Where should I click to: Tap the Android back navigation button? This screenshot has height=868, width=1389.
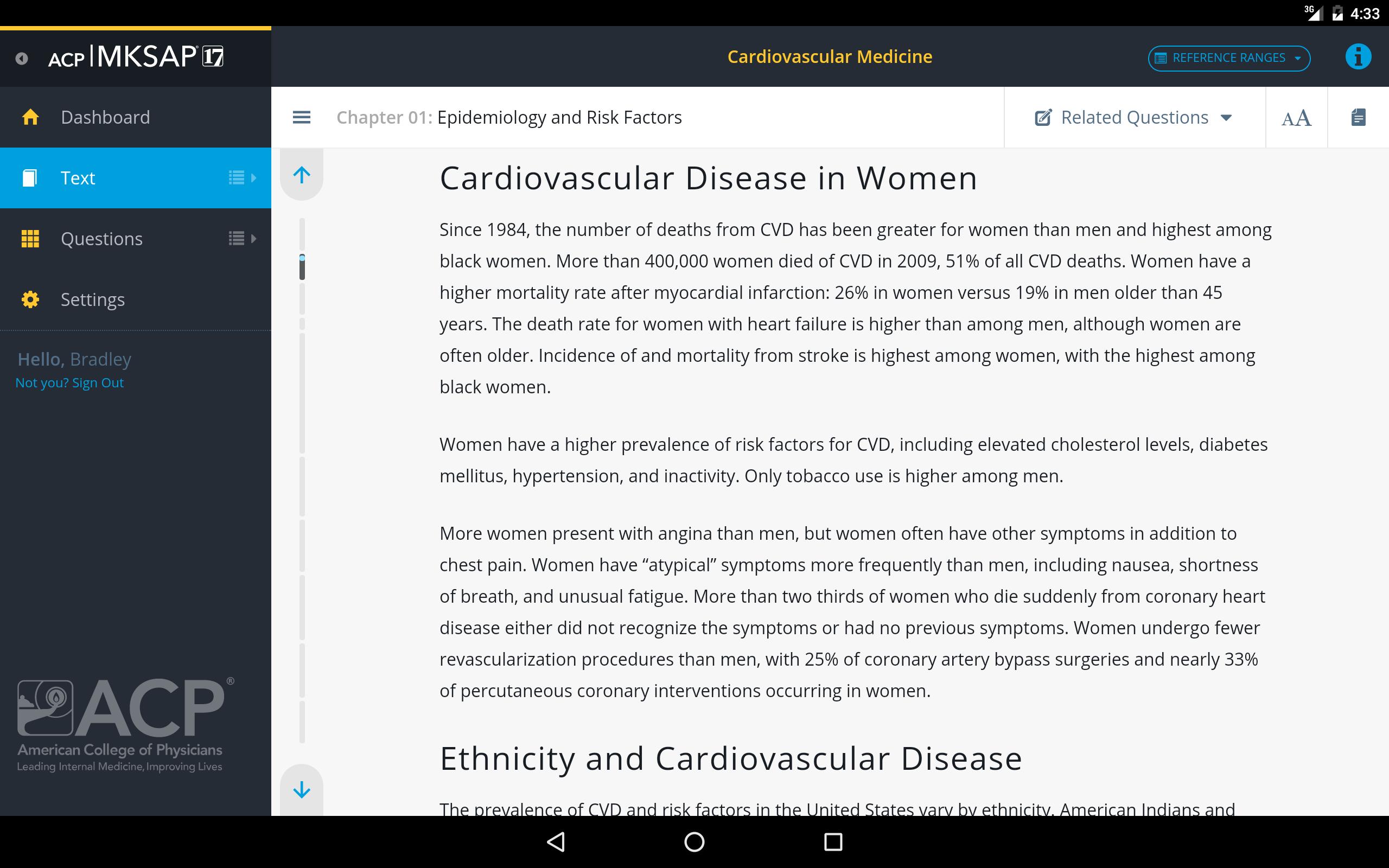coord(556,841)
